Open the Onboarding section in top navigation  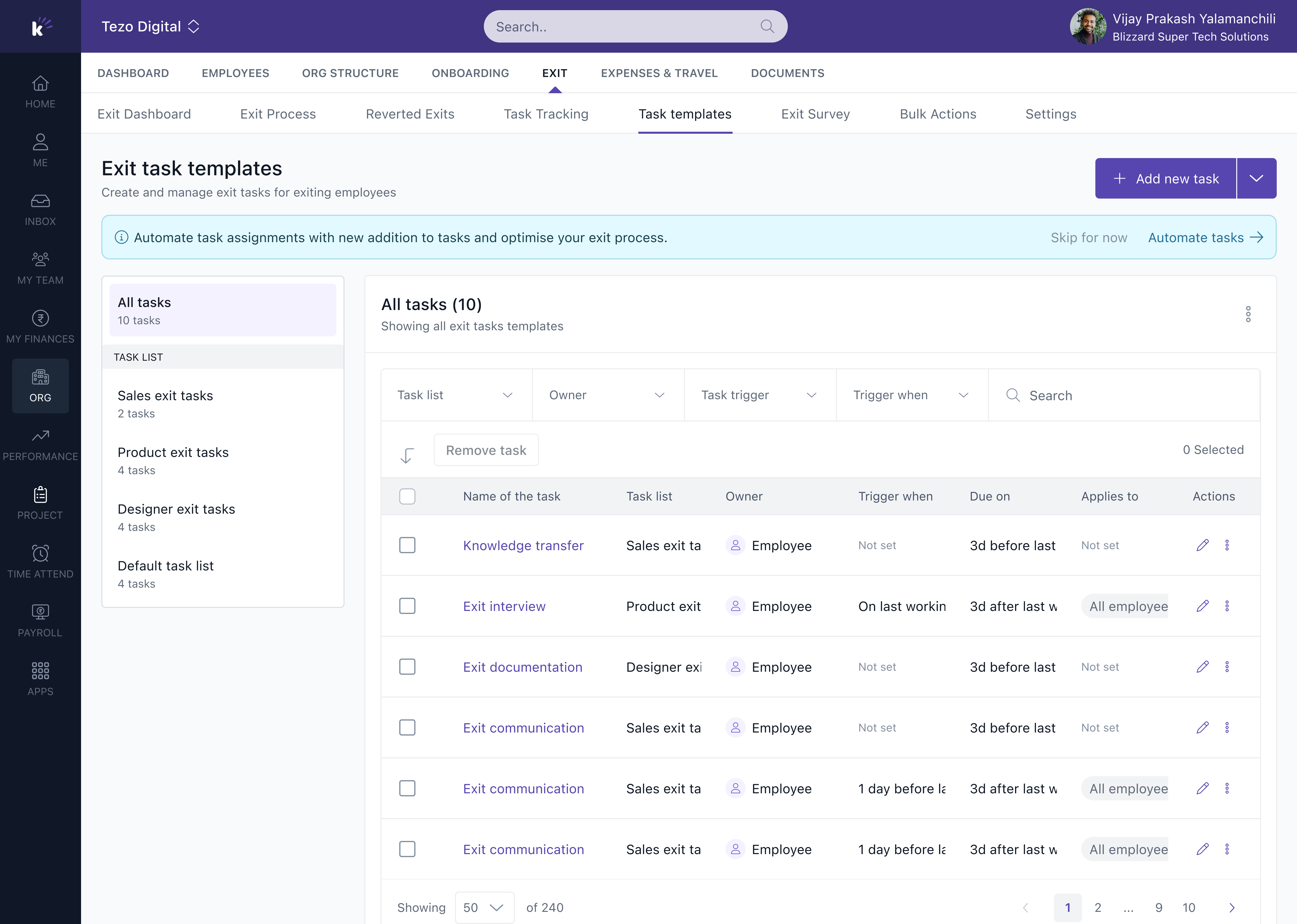[470, 73]
